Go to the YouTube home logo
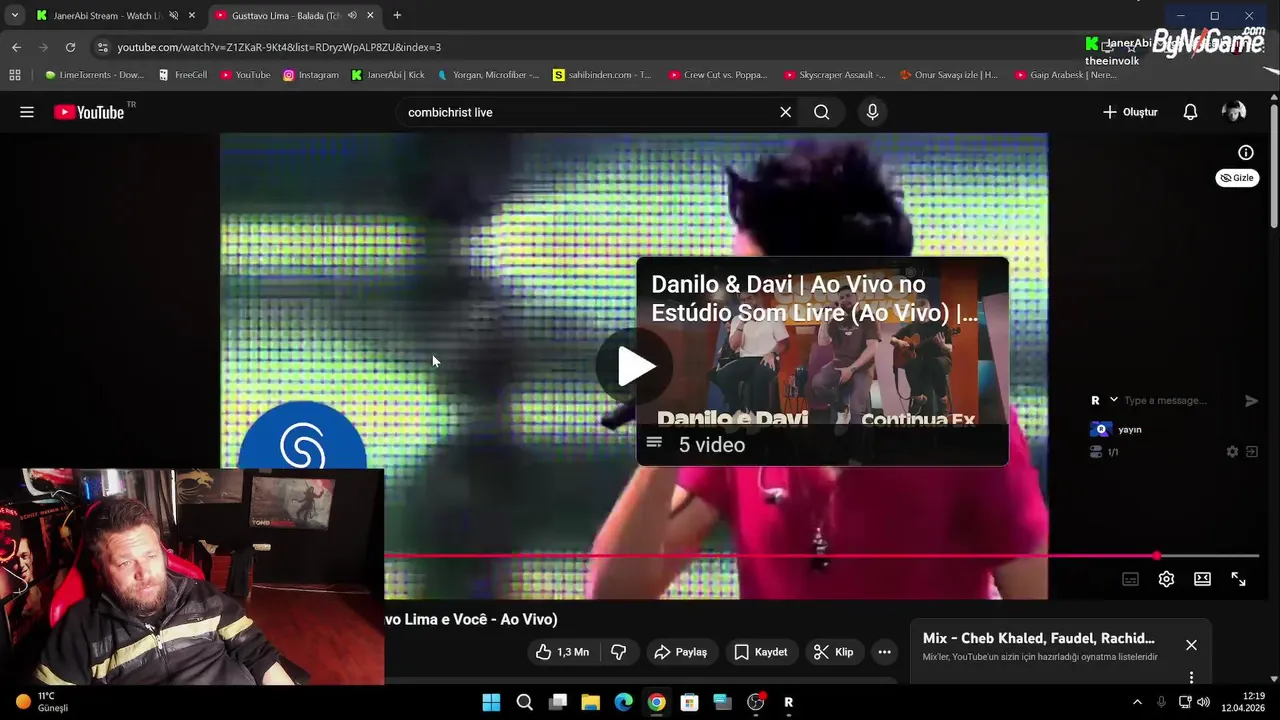Screen dimensions: 1280x720 point(90,112)
